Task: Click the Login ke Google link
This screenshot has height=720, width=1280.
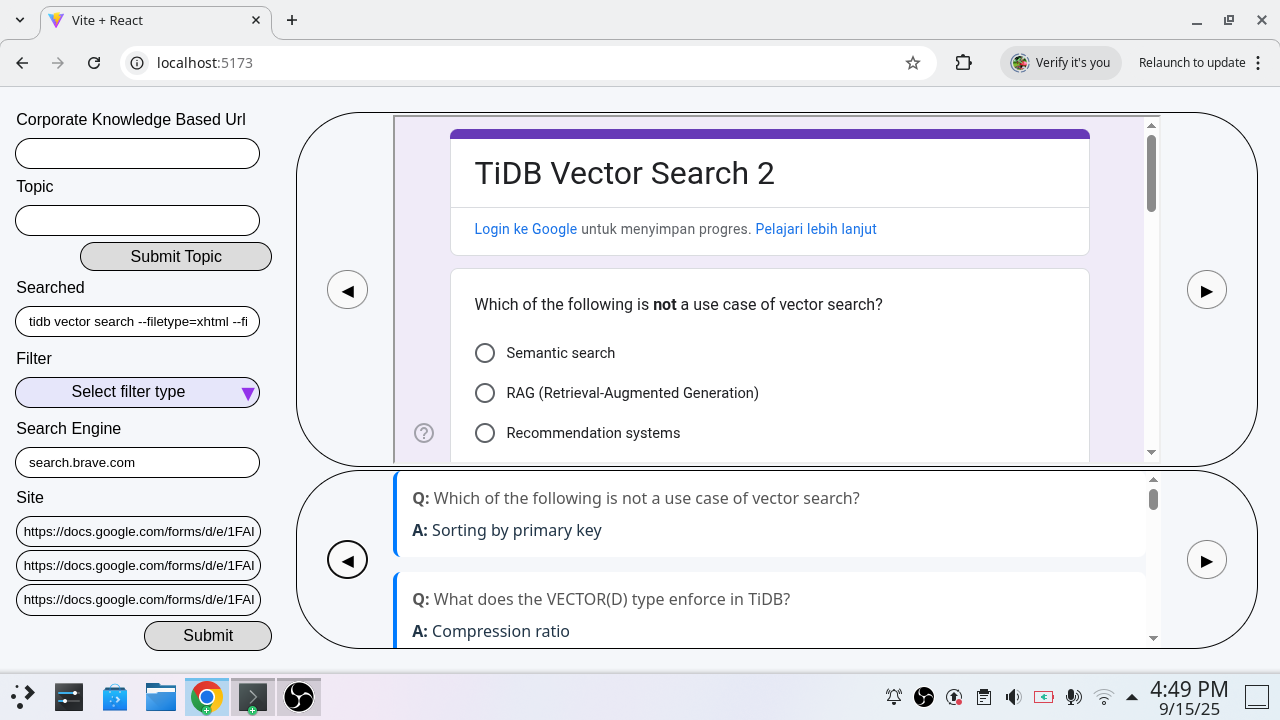Action: [526, 229]
